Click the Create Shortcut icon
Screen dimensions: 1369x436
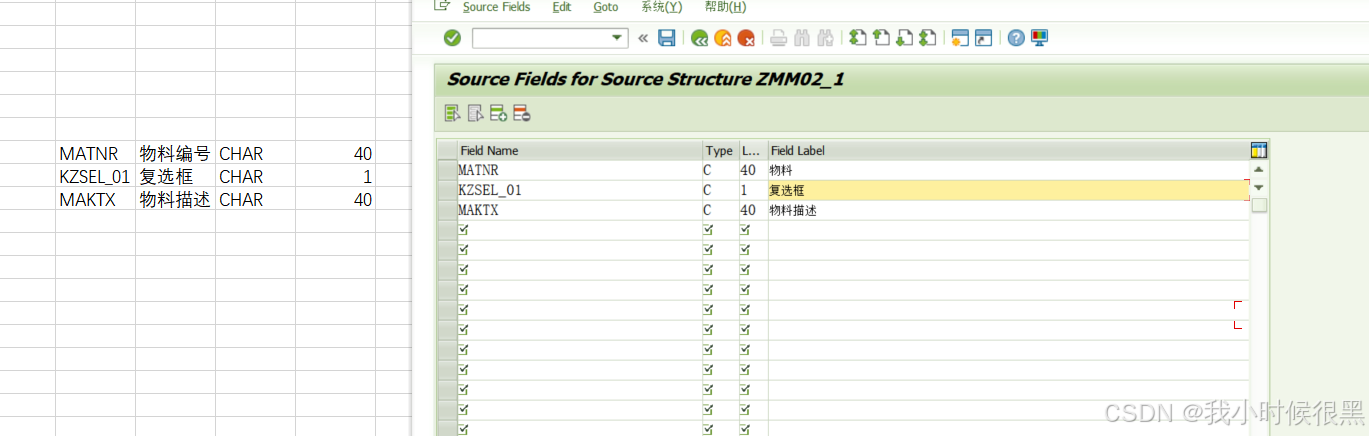coord(983,38)
